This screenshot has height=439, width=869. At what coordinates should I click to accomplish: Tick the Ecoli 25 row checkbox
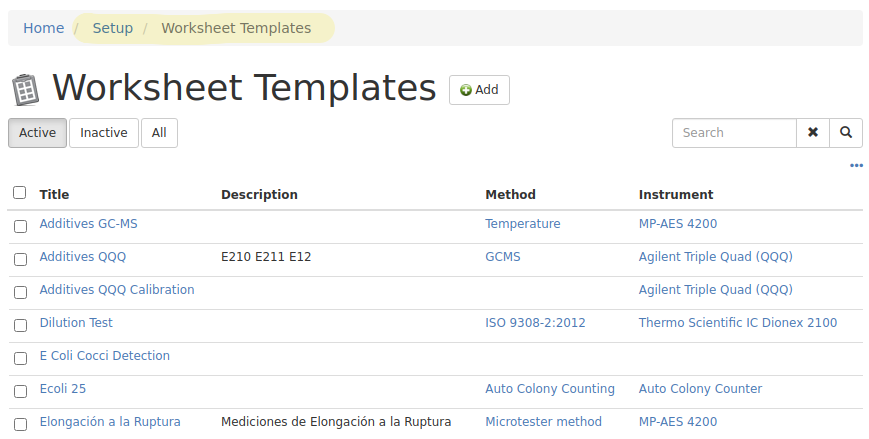pyautogui.click(x=20, y=391)
